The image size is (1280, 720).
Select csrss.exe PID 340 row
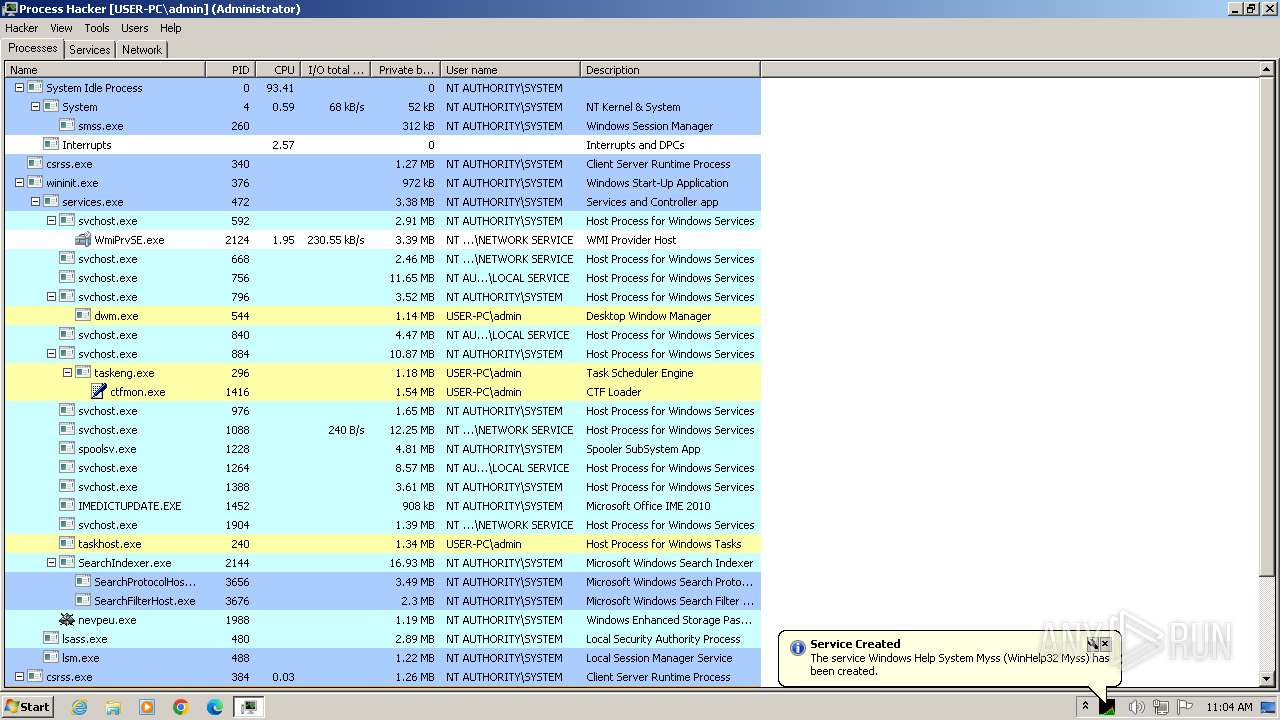[x=383, y=164]
